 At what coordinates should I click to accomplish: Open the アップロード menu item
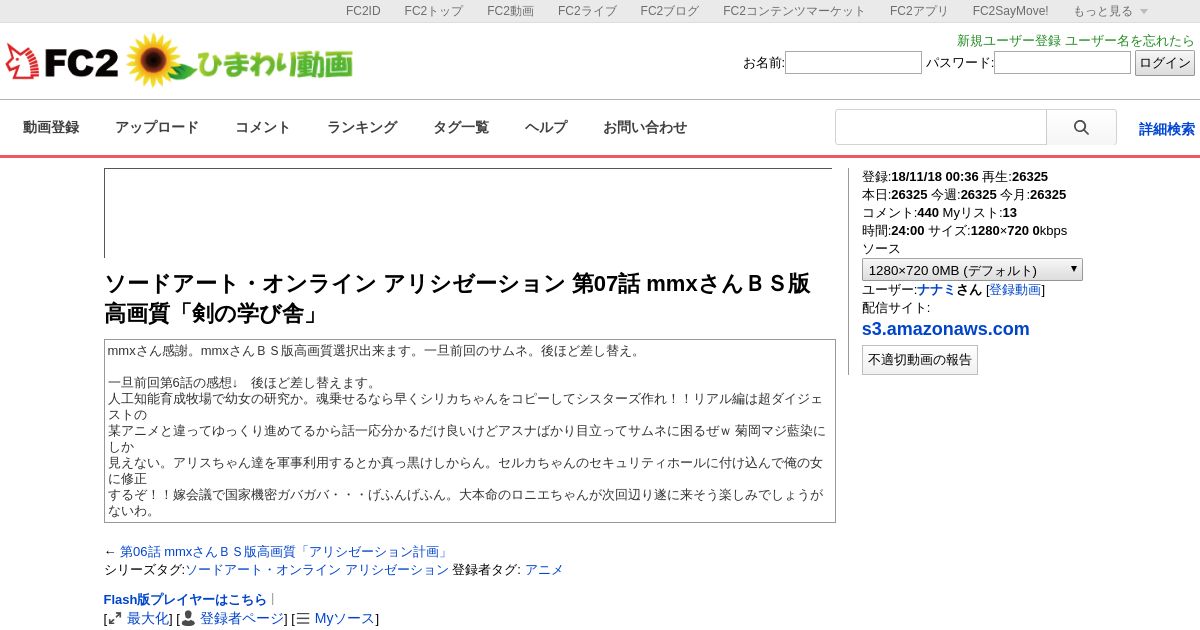[x=157, y=128]
